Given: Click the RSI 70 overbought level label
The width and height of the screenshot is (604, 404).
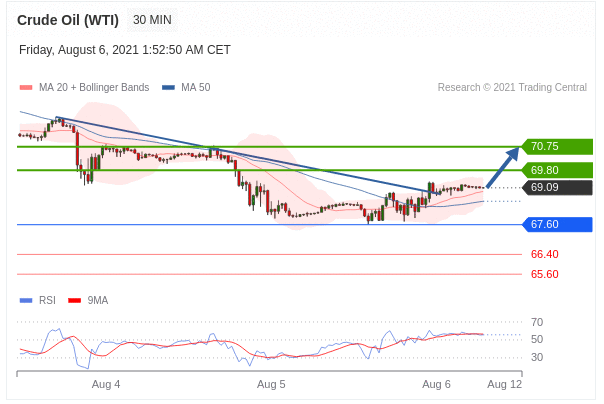Looking at the screenshot, I should [537, 322].
